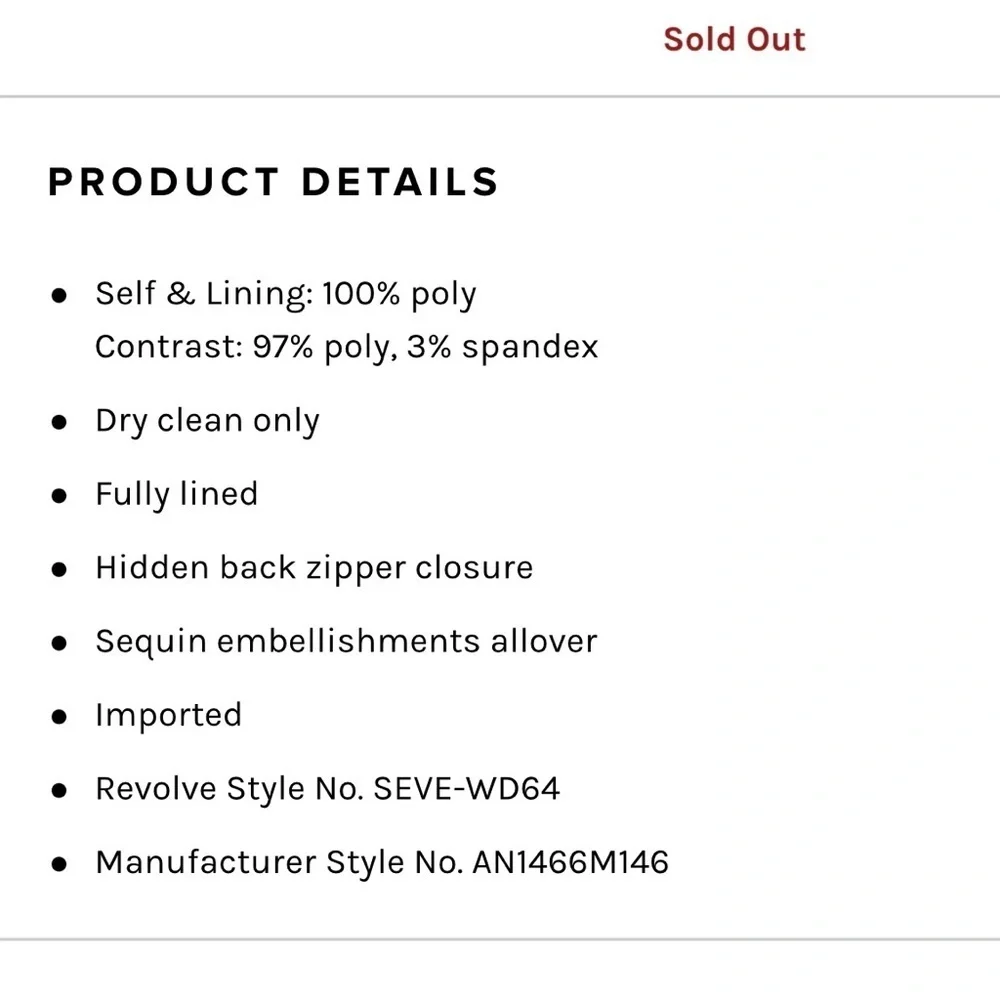The height and width of the screenshot is (1000, 1000).
Task: Click the bullet next to 'Sequin embellishments allover'
Action: pos(60,643)
